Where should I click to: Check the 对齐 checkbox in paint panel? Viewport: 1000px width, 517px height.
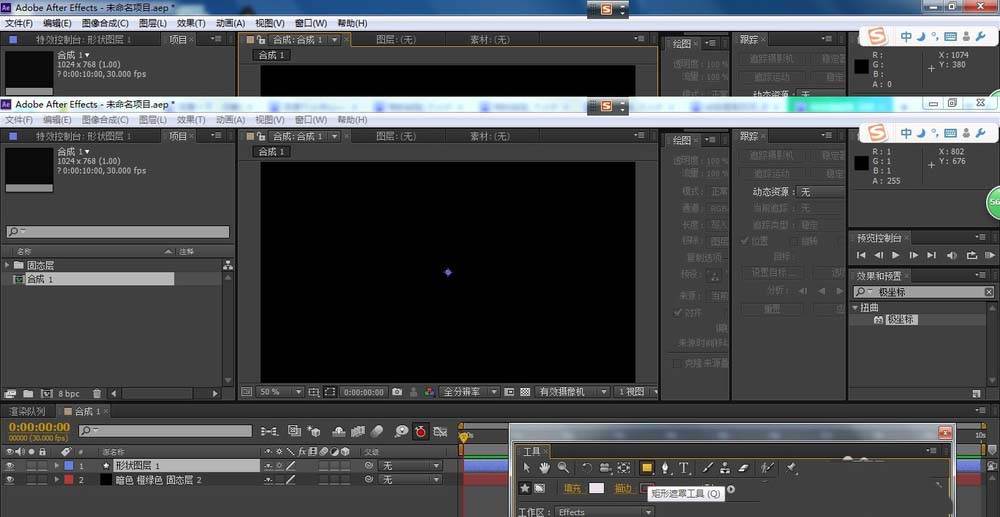click(679, 313)
